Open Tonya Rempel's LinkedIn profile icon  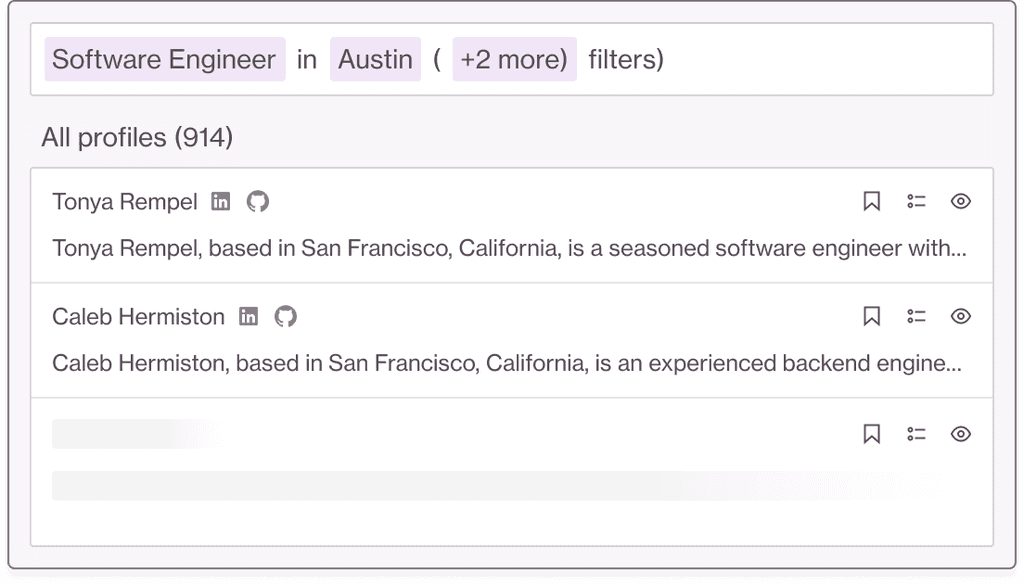pyautogui.click(x=221, y=202)
